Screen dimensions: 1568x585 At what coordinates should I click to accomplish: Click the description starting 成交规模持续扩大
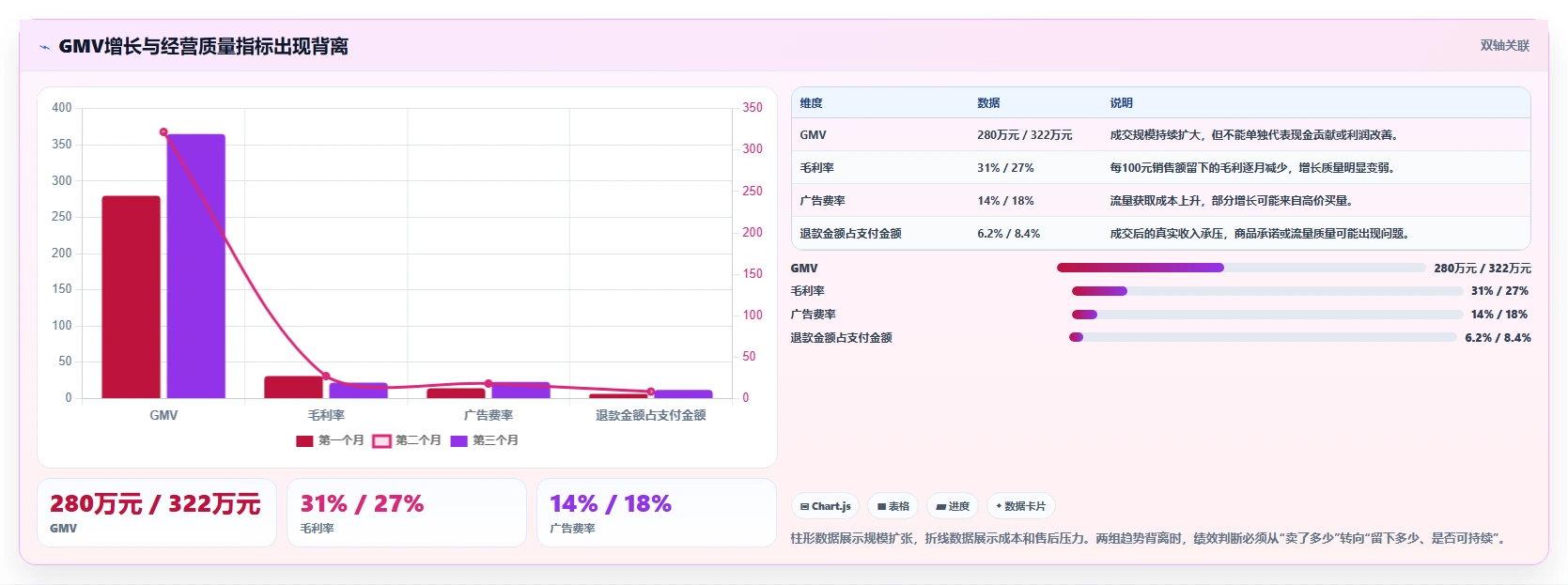[x=1256, y=135]
